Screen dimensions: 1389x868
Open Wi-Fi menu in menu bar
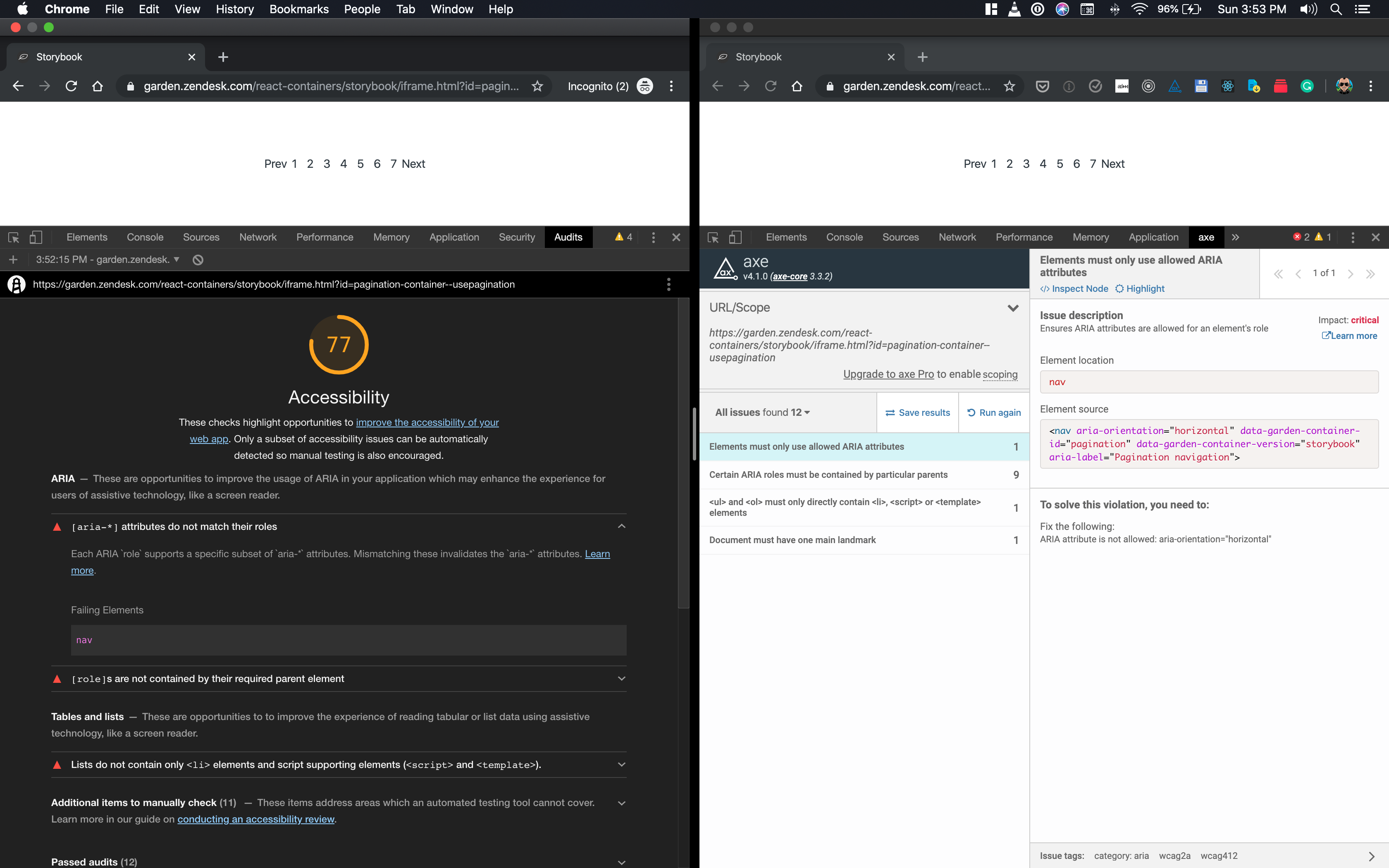tap(1139, 9)
